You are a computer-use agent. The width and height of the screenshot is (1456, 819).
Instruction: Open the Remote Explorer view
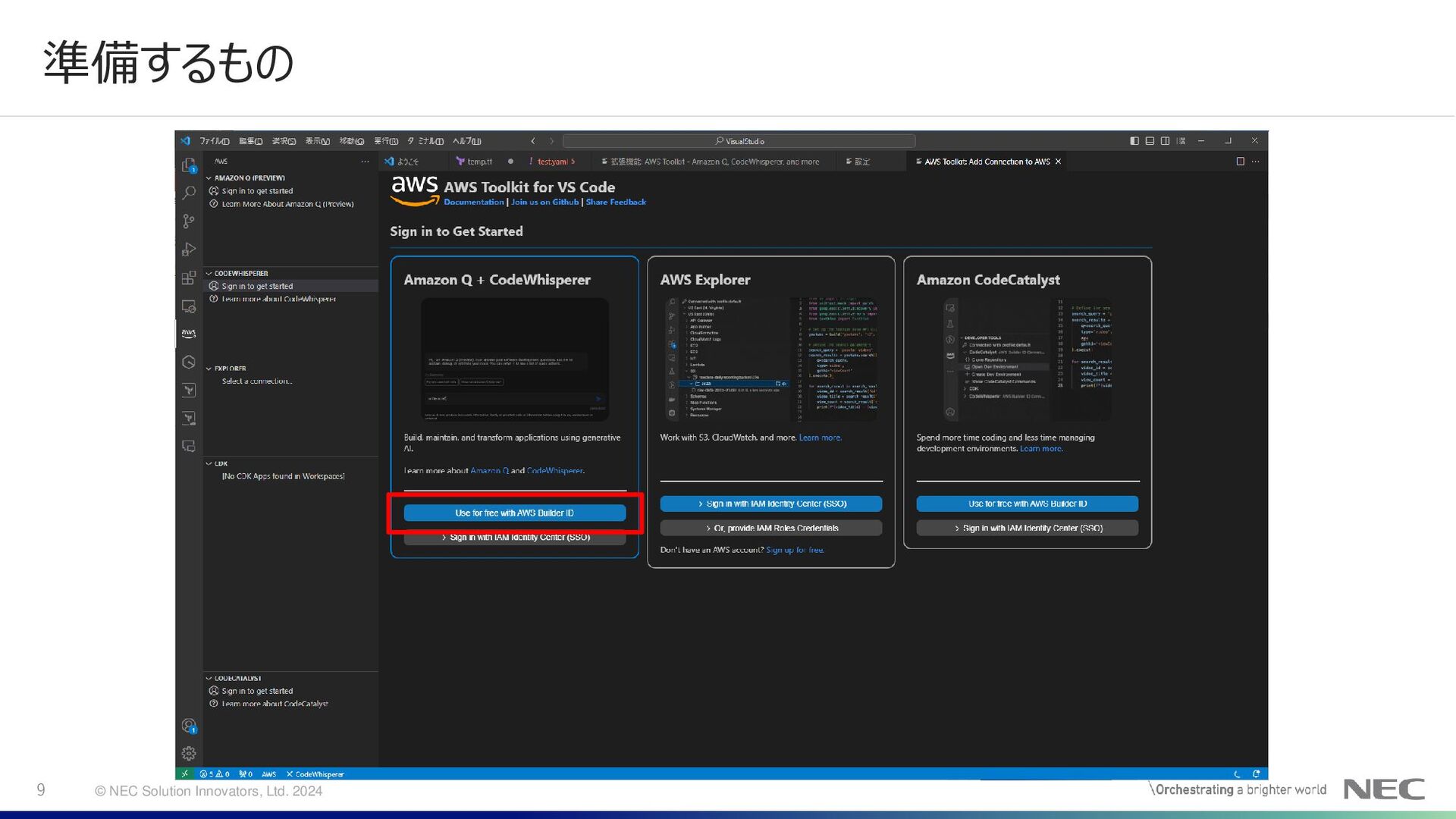tap(189, 306)
